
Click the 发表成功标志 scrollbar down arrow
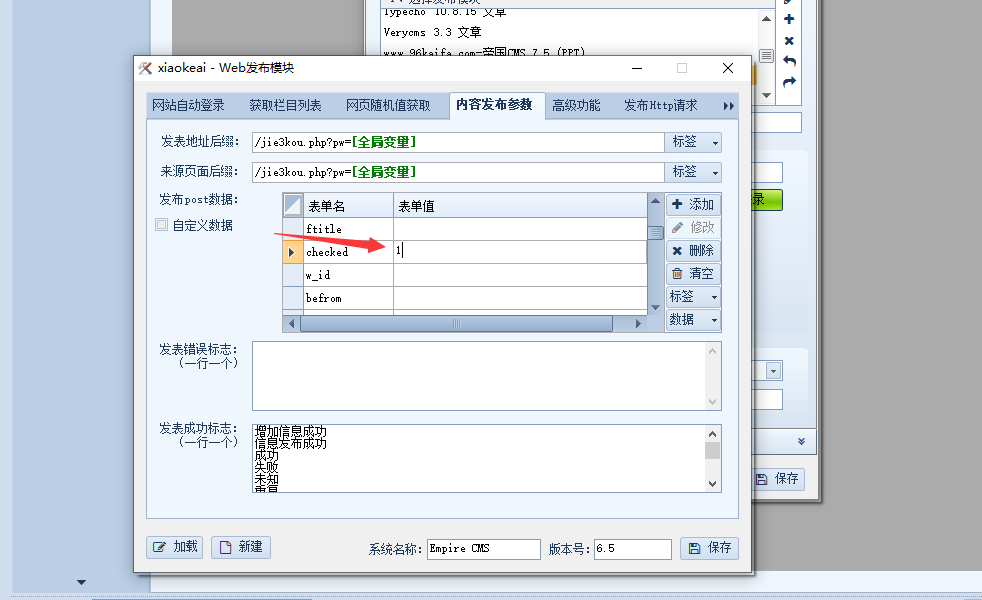point(713,484)
